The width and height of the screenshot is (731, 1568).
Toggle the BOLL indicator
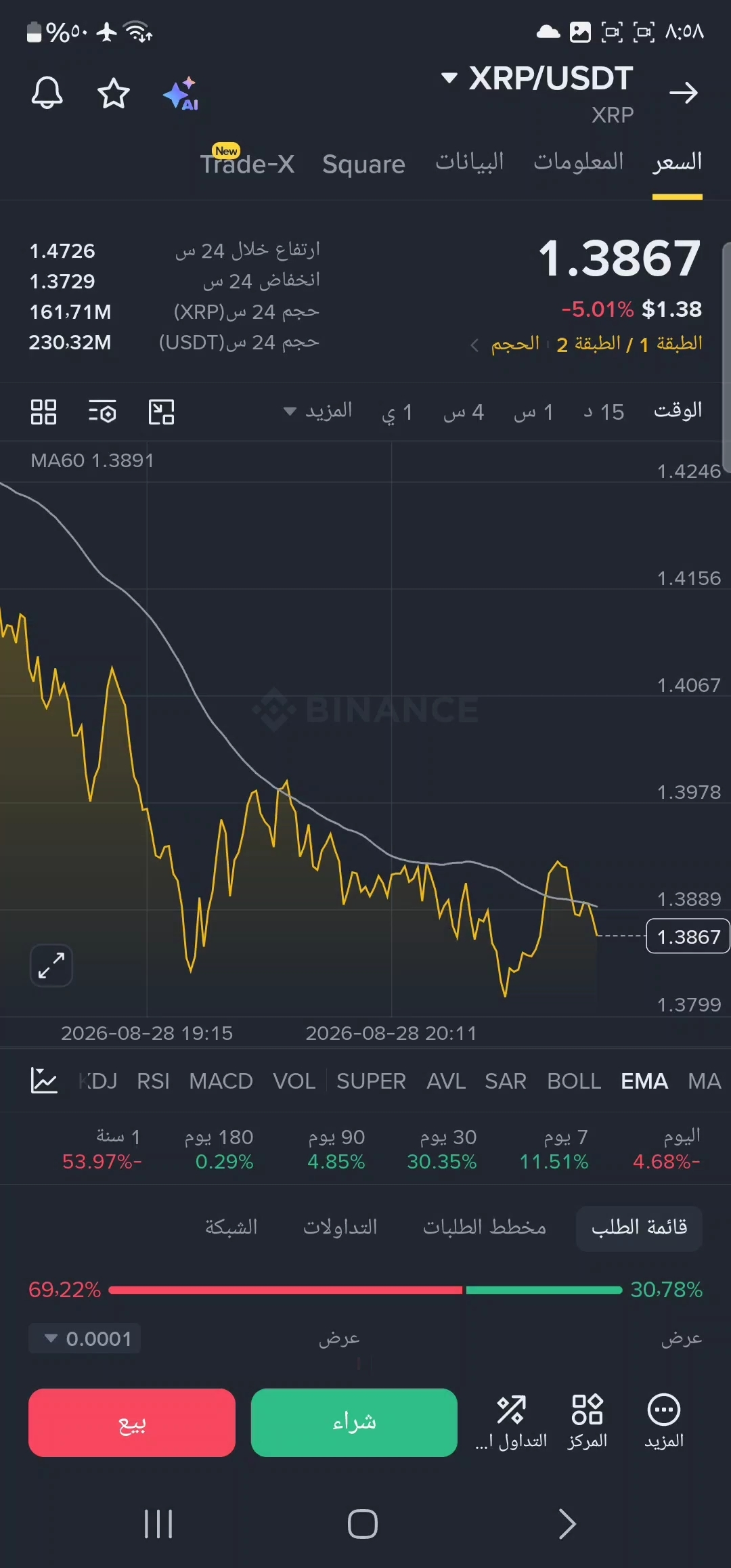(x=574, y=1081)
